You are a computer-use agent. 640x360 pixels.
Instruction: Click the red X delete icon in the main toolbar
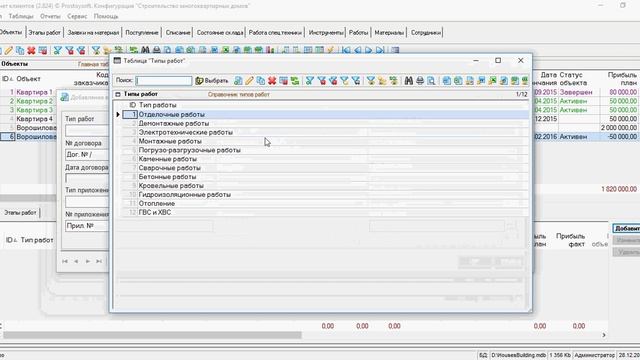point(31,50)
